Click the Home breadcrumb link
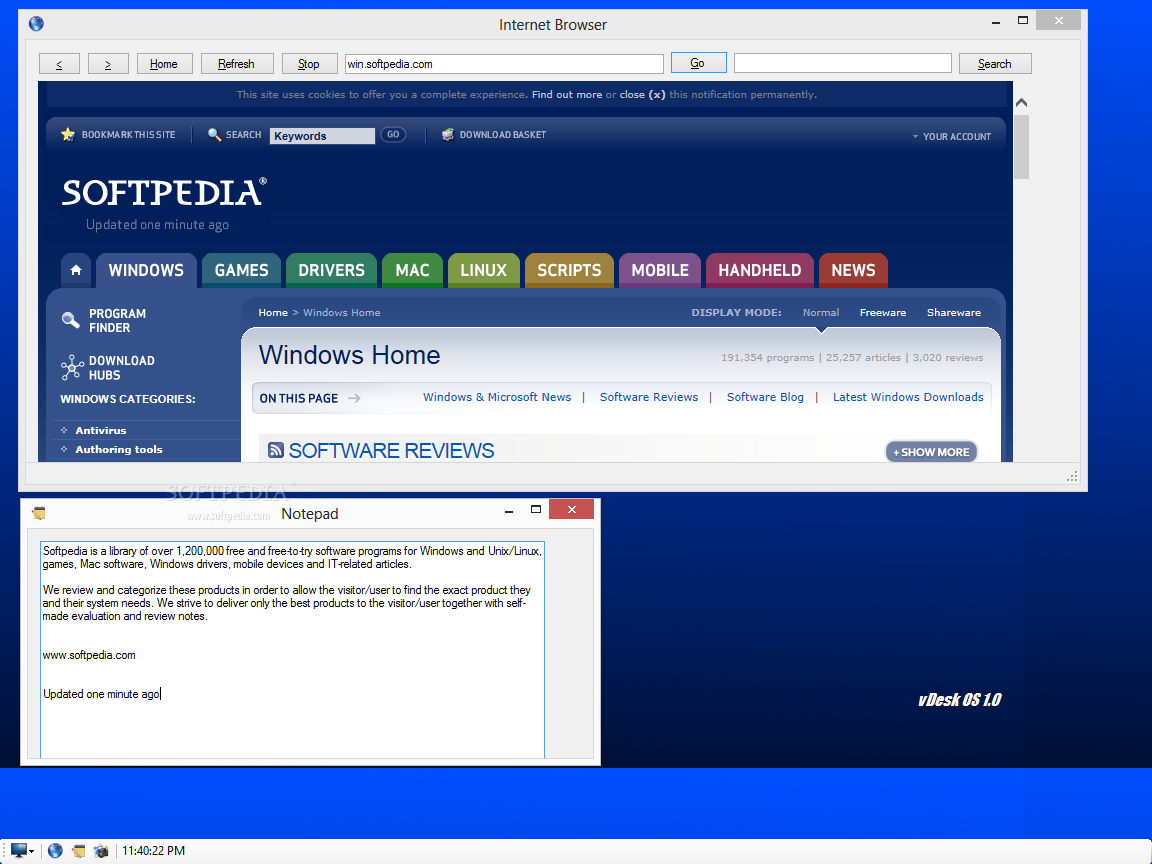1152x864 pixels. point(273,312)
